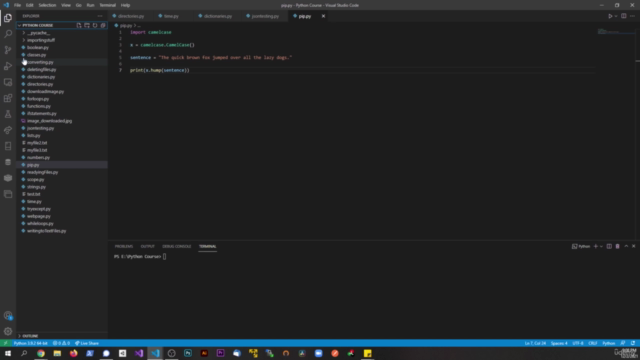Open the Run and Debug view

point(8,66)
